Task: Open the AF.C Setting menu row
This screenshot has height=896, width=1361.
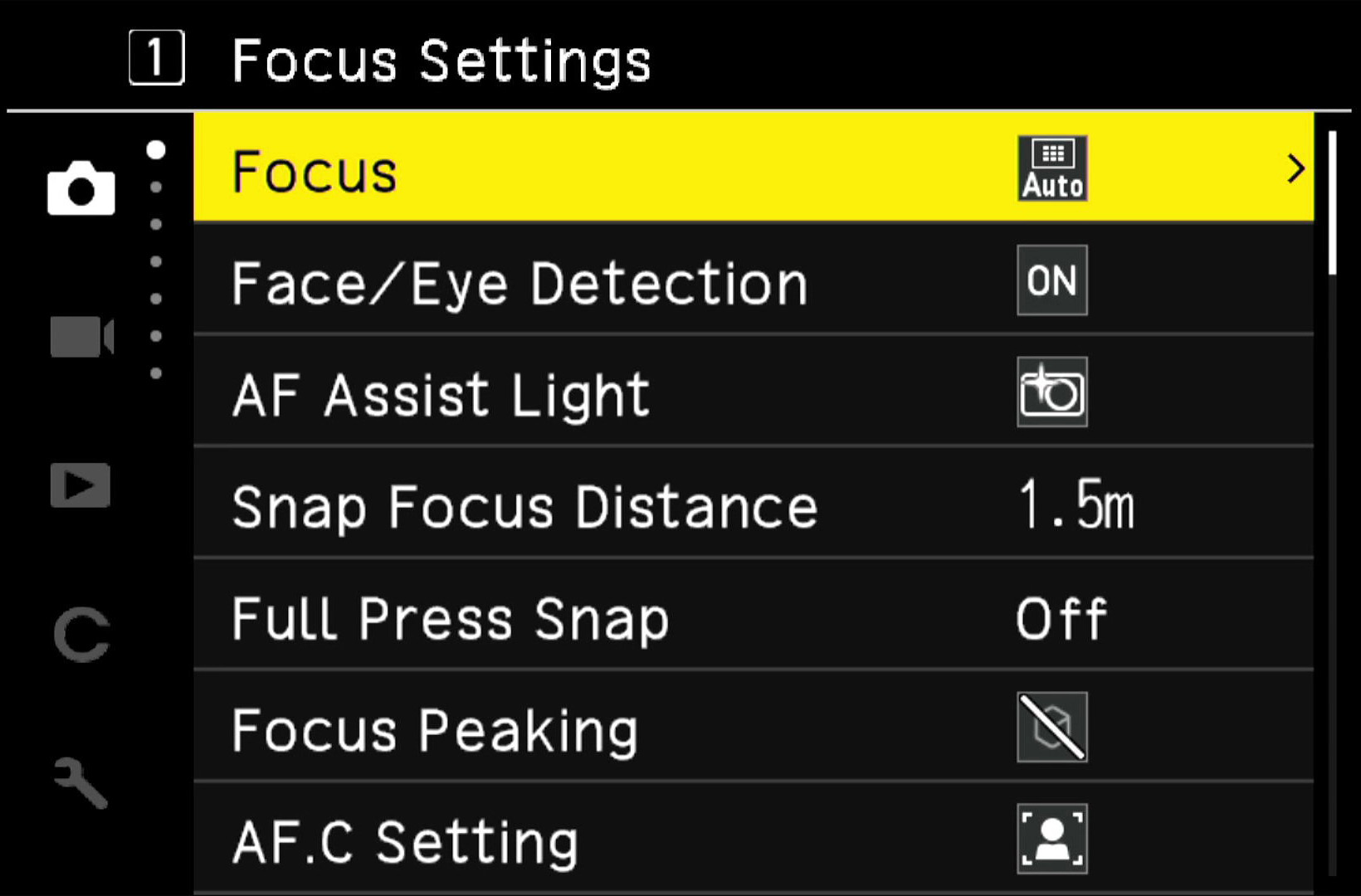Action: pyautogui.click(x=754, y=838)
